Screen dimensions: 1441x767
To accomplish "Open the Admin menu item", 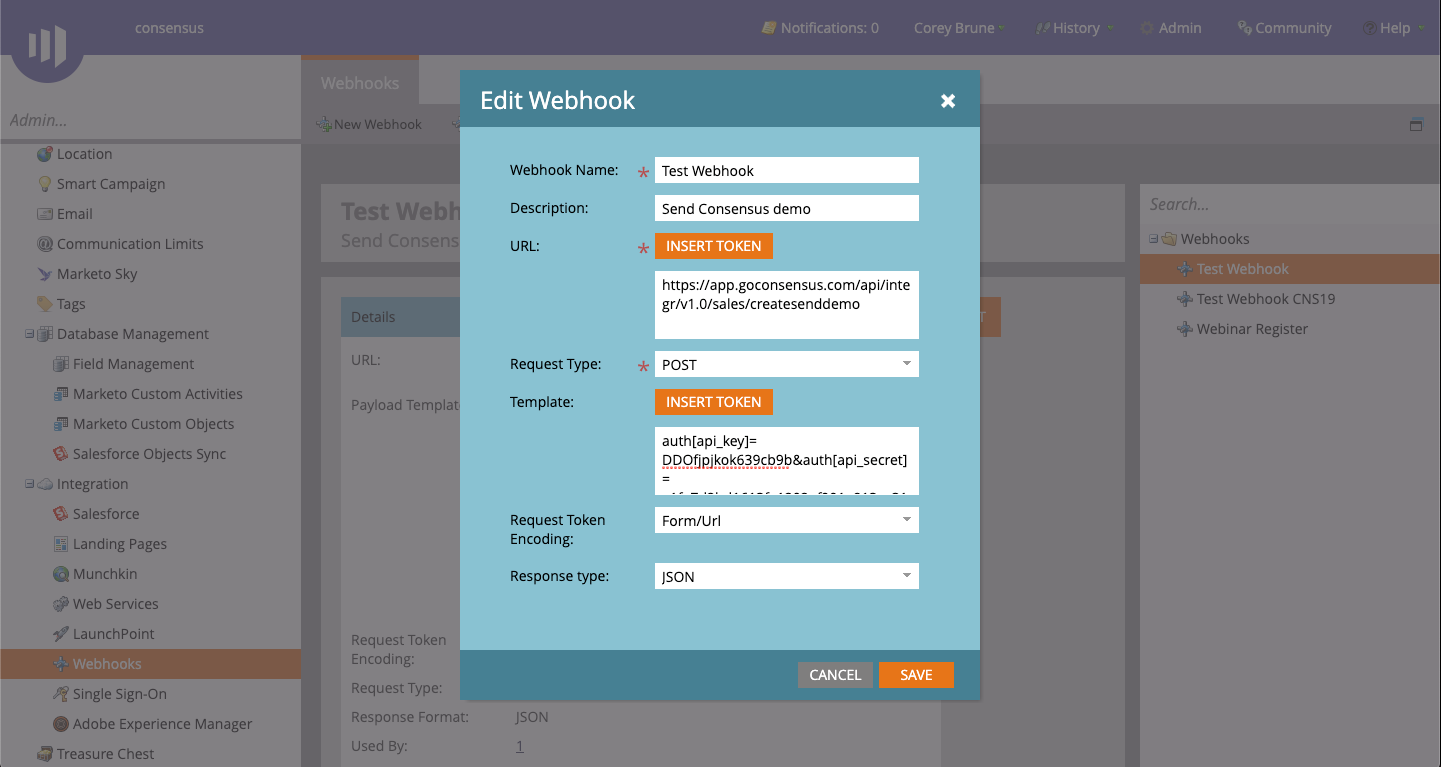I will tap(1171, 28).
